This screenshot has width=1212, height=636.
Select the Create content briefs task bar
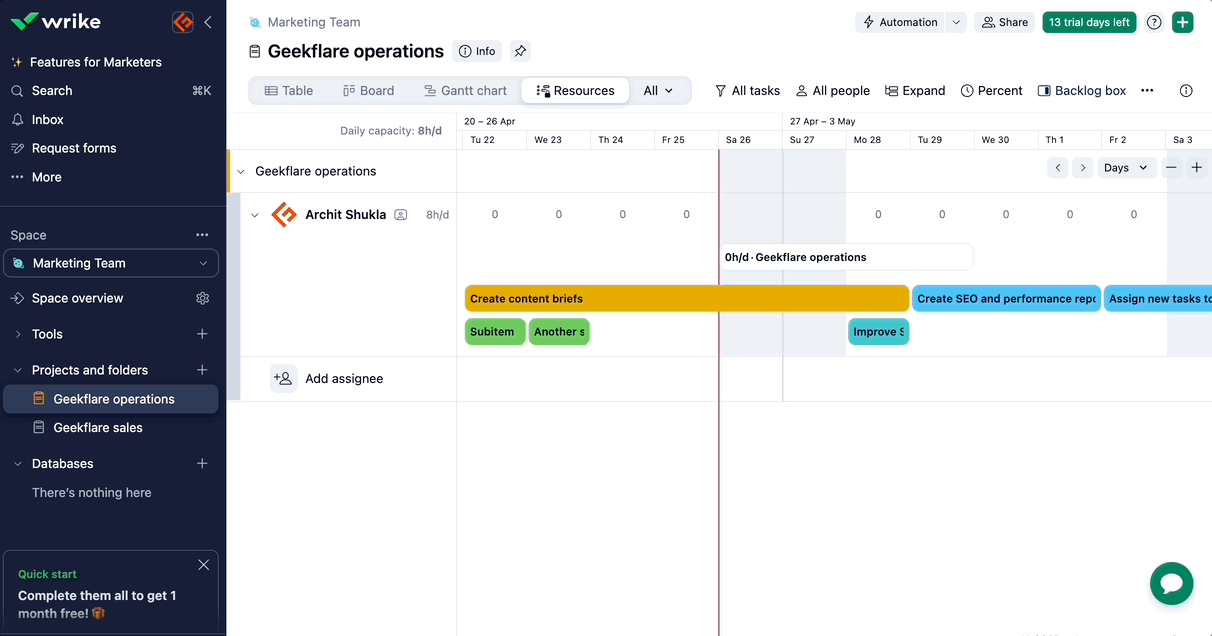point(686,298)
